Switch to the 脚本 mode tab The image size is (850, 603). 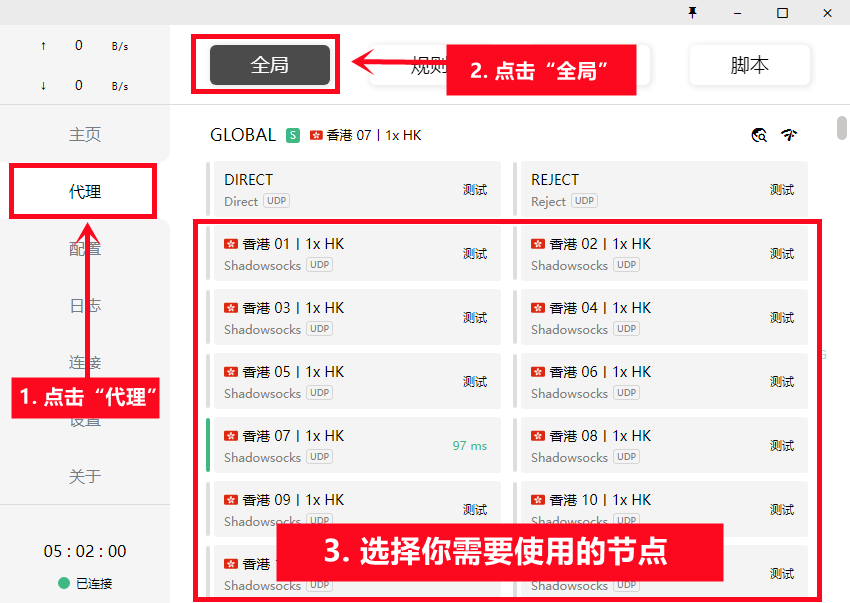(749, 65)
